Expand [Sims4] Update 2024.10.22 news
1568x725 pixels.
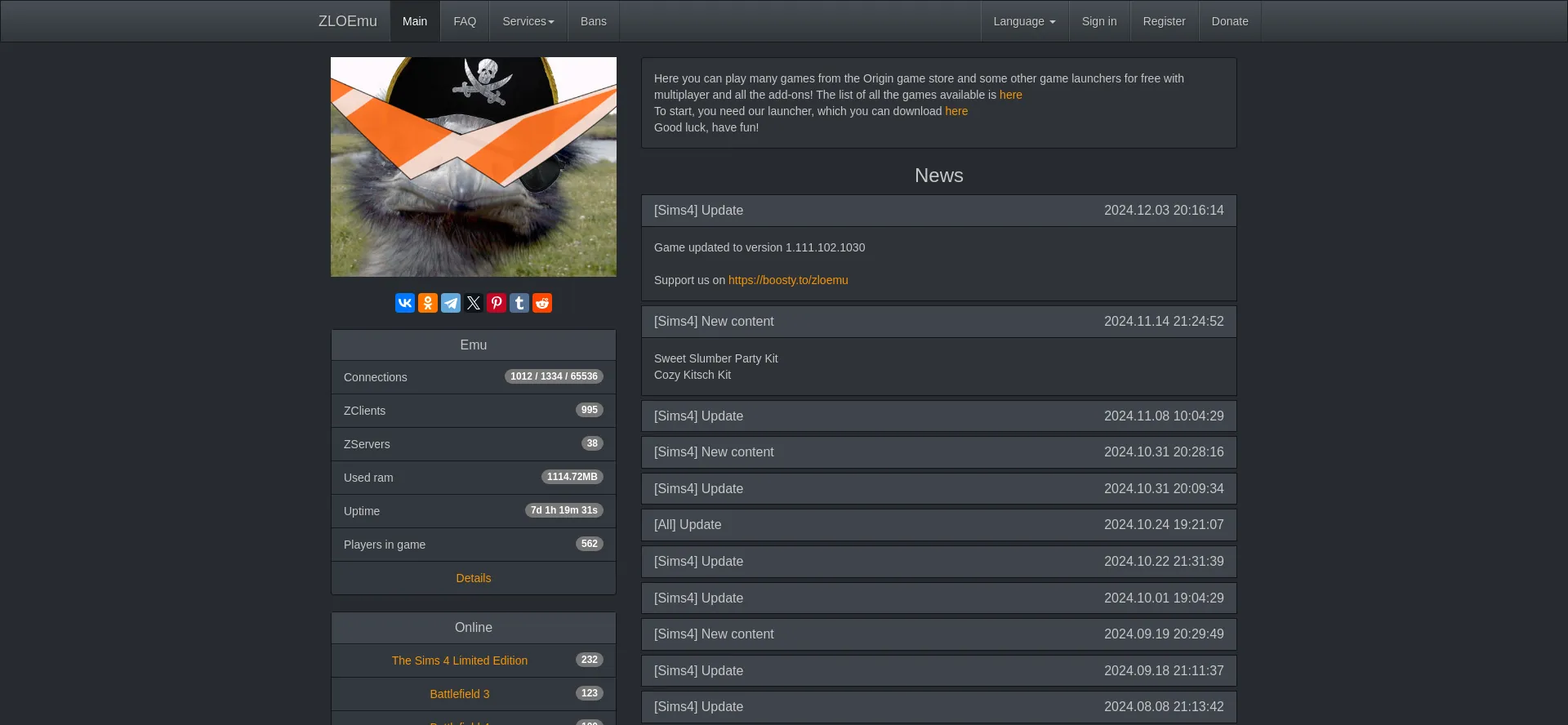coord(939,562)
